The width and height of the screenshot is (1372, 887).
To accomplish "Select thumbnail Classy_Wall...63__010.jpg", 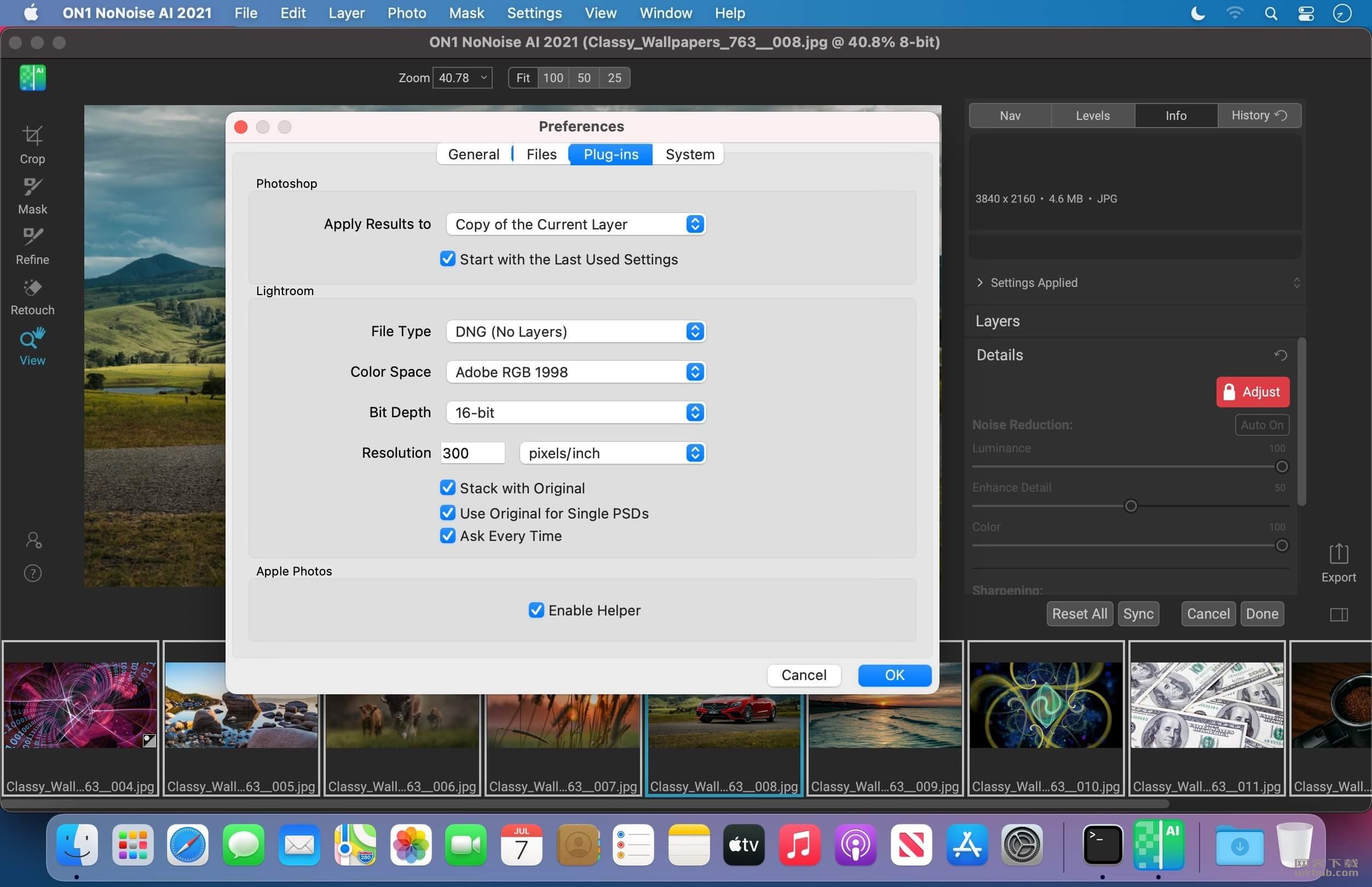I will pyautogui.click(x=1046, y=718).
